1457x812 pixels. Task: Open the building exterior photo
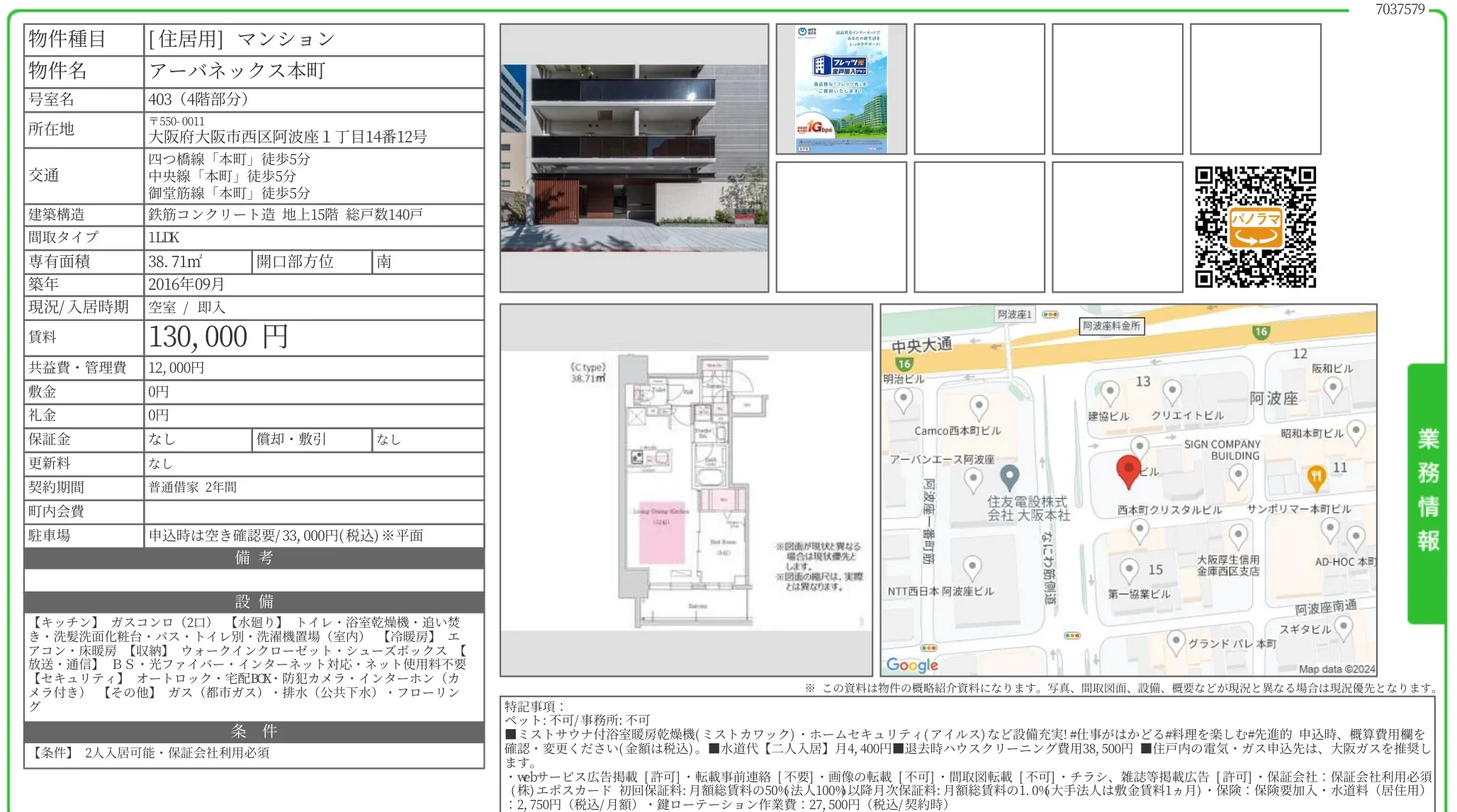[x=634, y=158]
